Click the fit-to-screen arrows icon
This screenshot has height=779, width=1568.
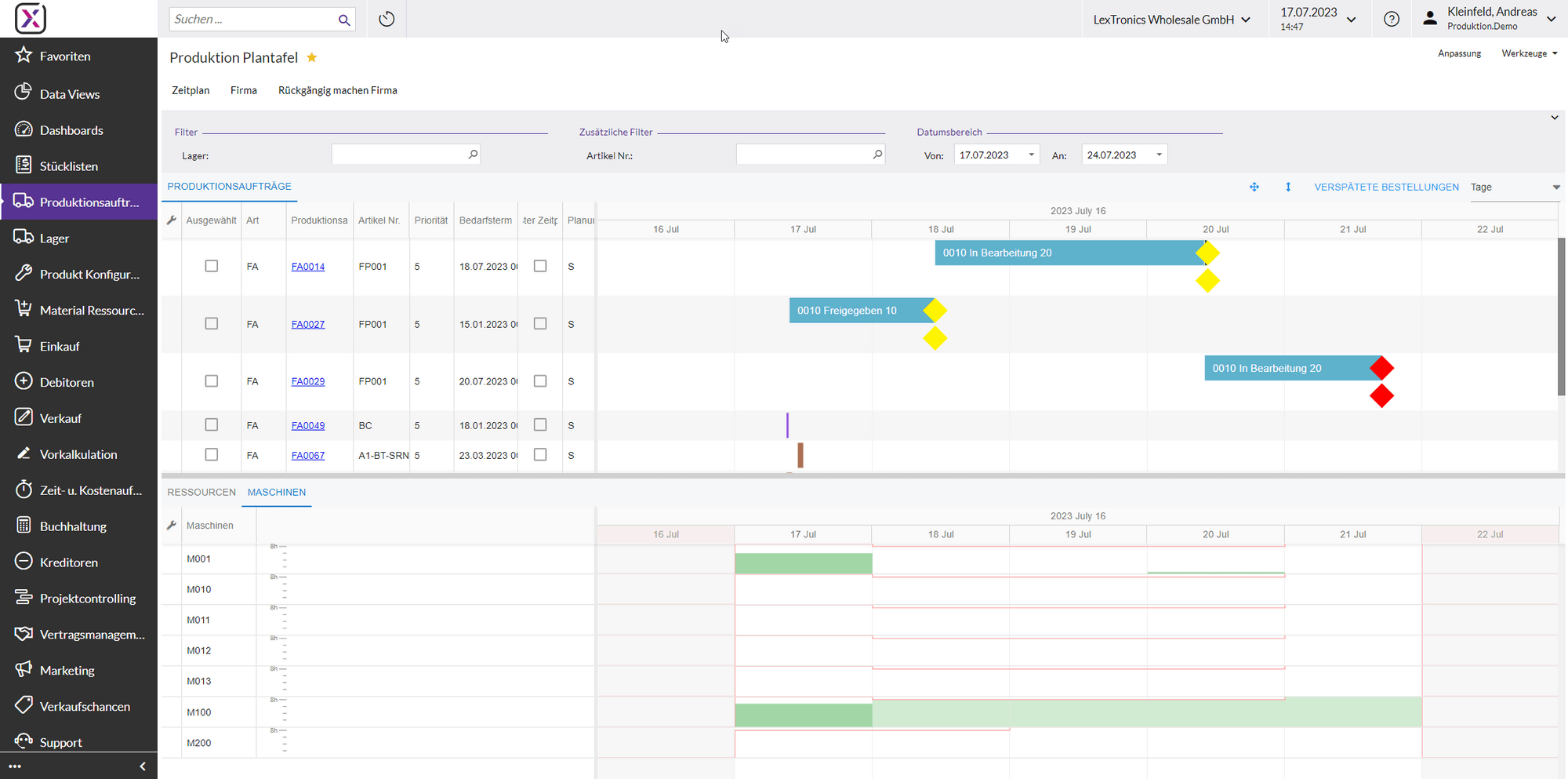pyautogui.click(x=1254, y=187)
